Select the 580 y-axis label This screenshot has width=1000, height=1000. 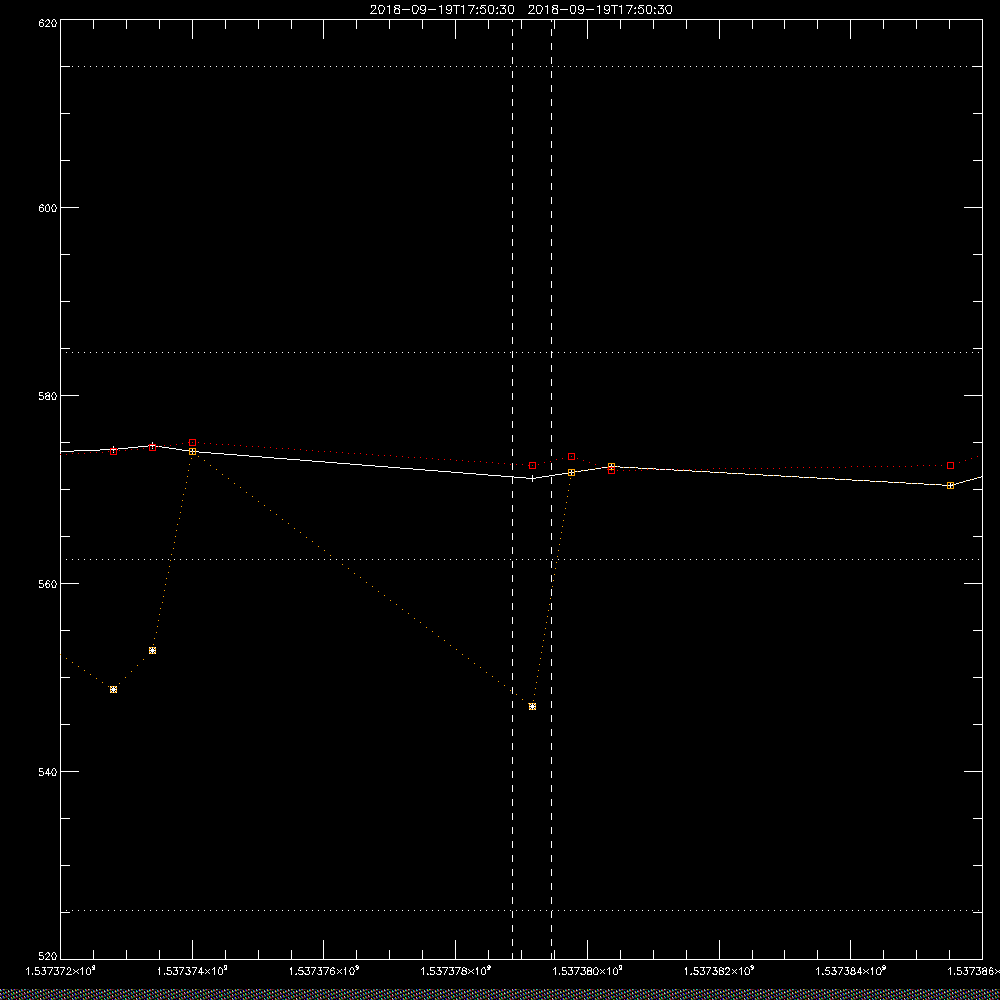pyautogui.click(x=48, y=395)
